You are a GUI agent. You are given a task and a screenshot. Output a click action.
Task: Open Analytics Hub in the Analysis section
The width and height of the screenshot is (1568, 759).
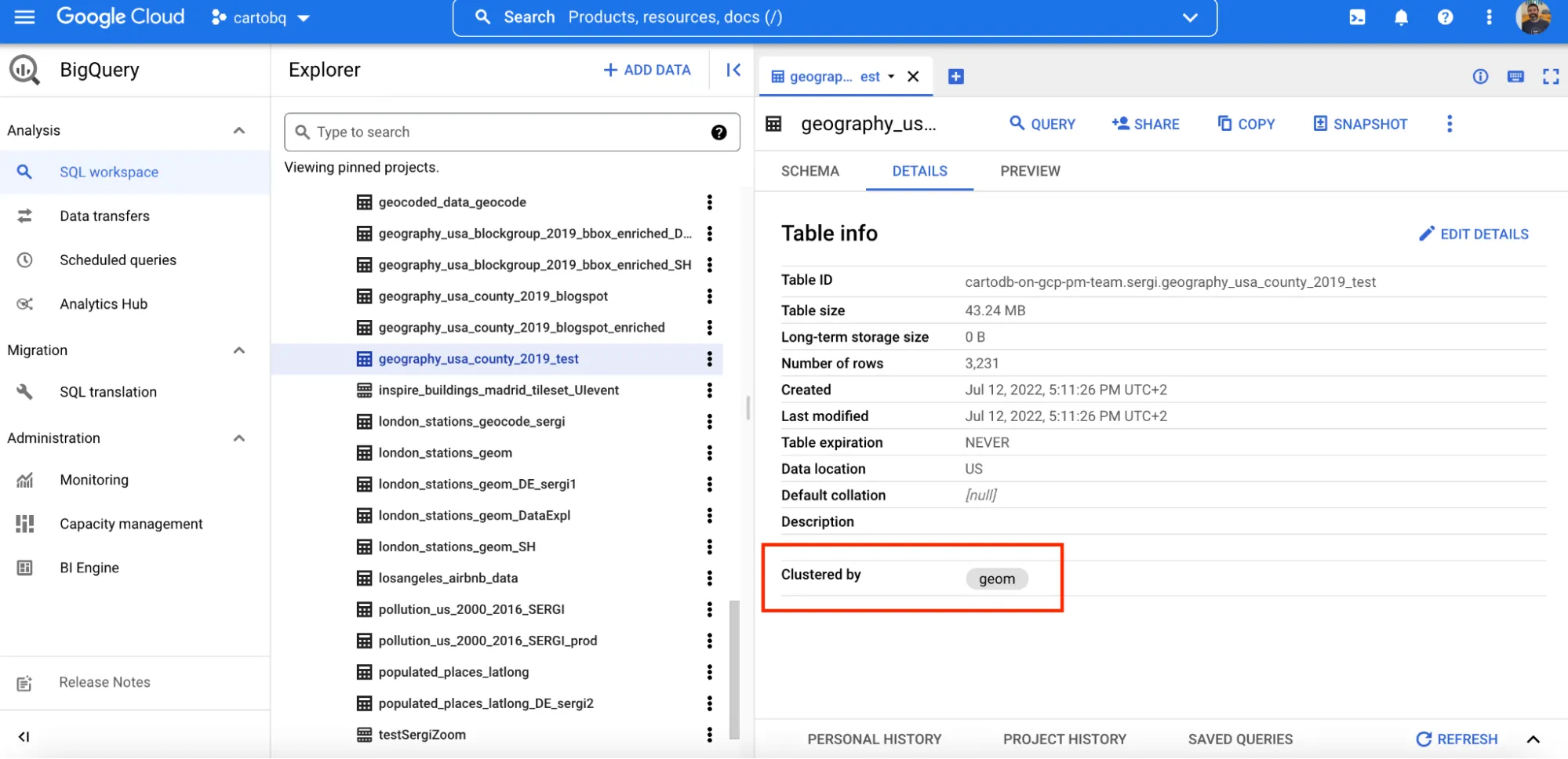[x=103, y=303]
